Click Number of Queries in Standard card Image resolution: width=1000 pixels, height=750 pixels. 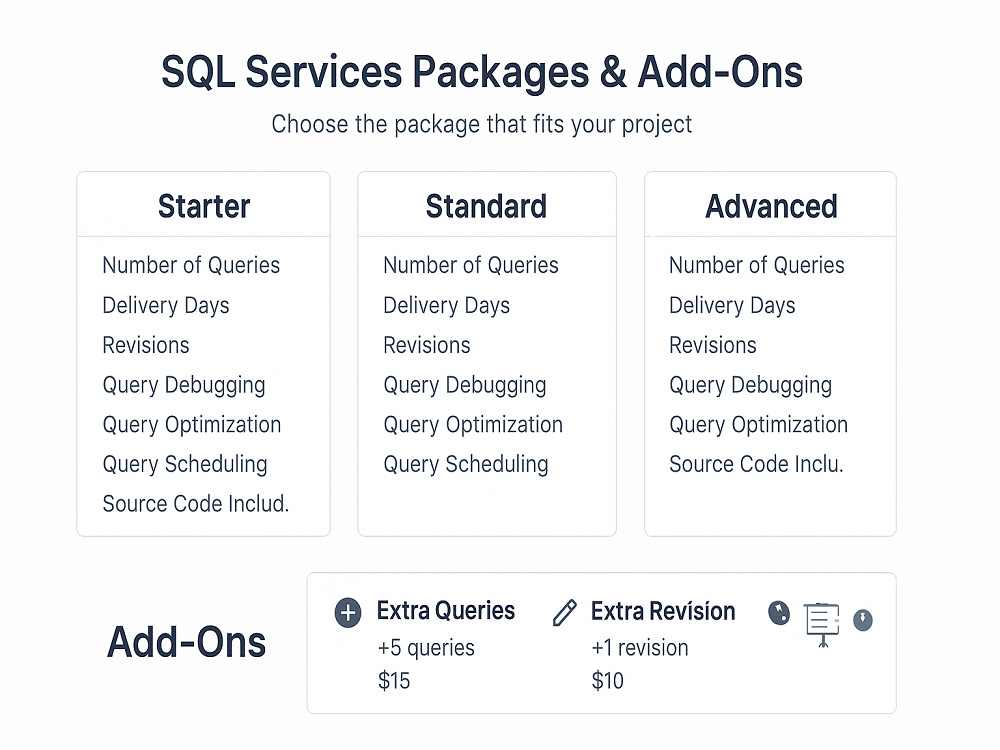tap(471, 265)
